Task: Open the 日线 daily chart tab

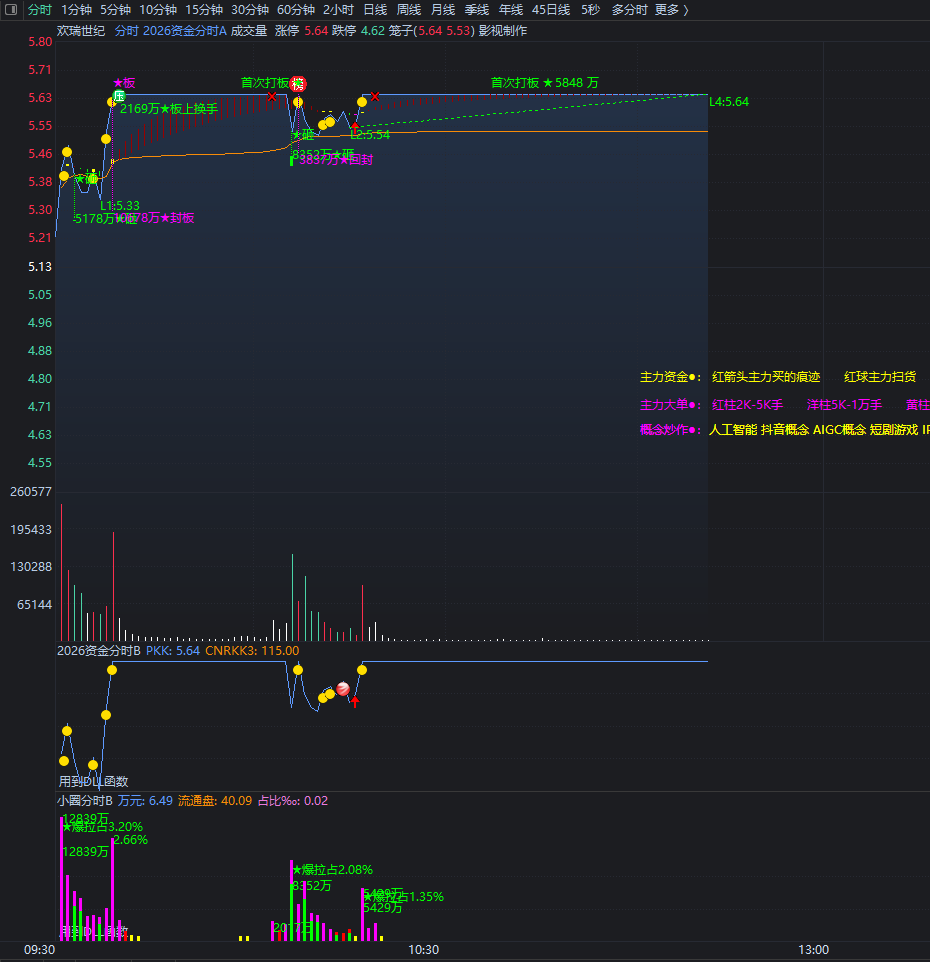Action: pos(375,10)
